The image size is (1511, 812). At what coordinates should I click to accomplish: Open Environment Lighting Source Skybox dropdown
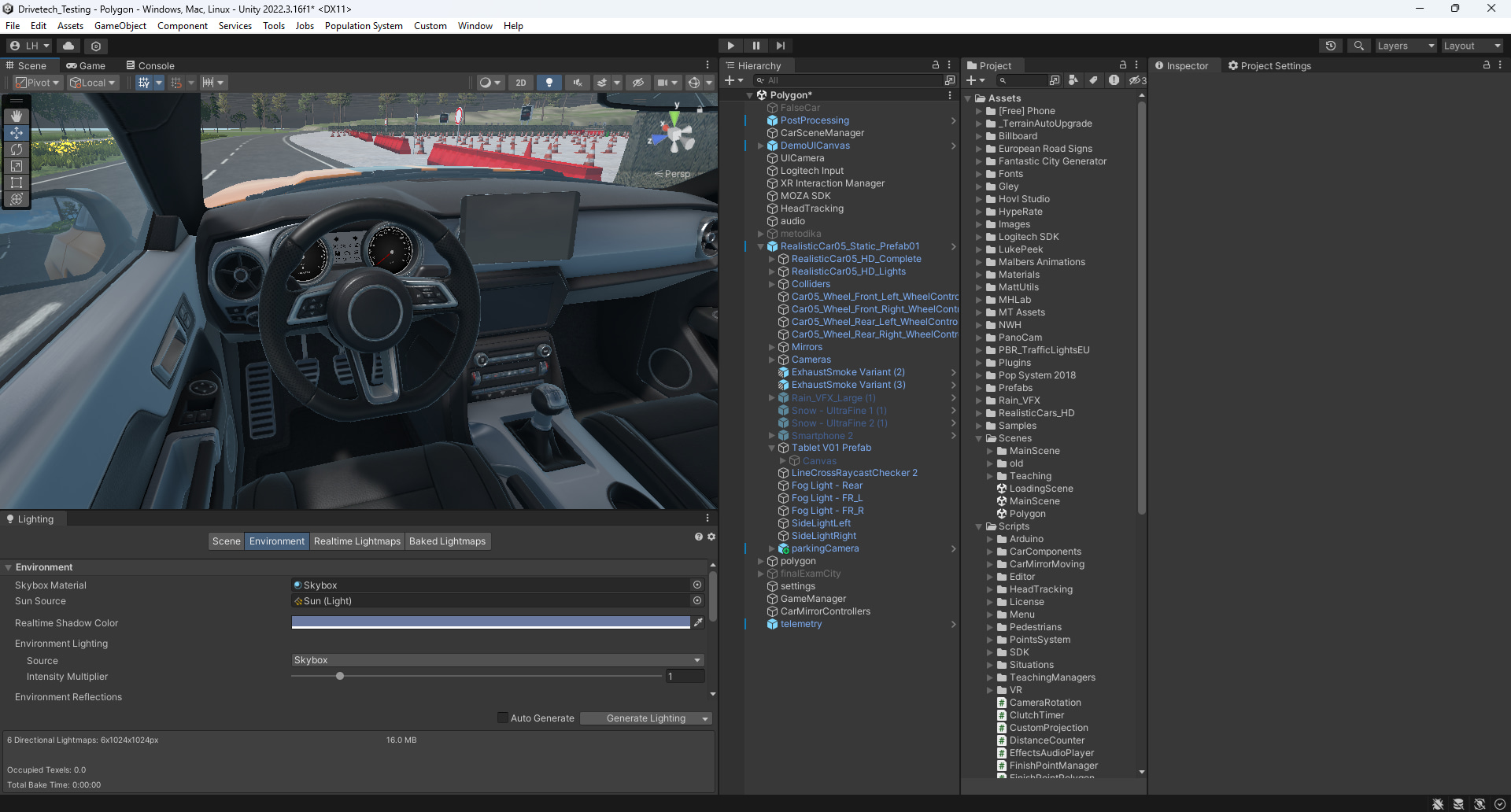[x=497, y=660]
